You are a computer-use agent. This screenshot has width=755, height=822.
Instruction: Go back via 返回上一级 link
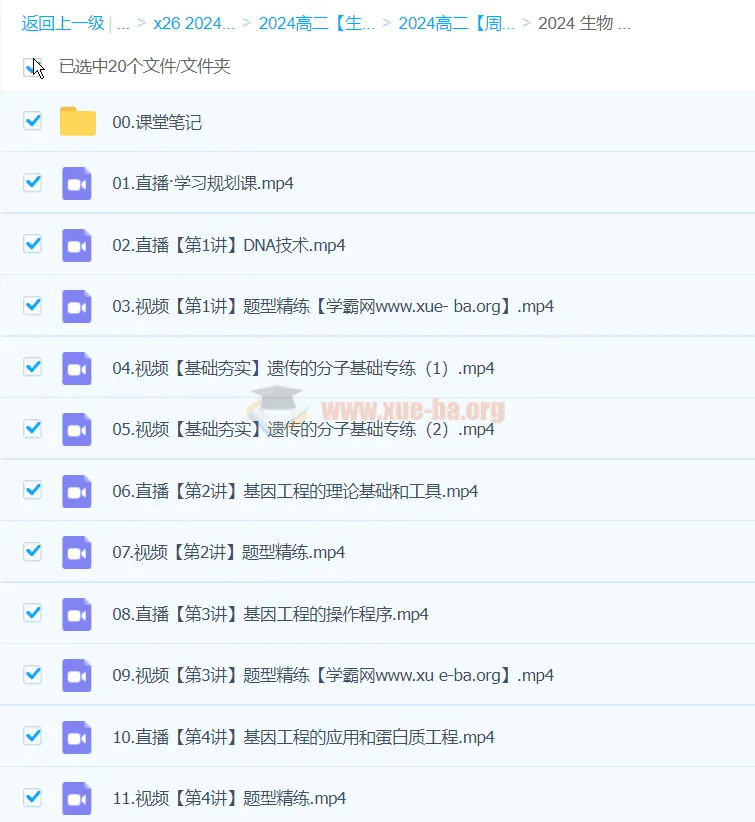[x=63, y=24]
